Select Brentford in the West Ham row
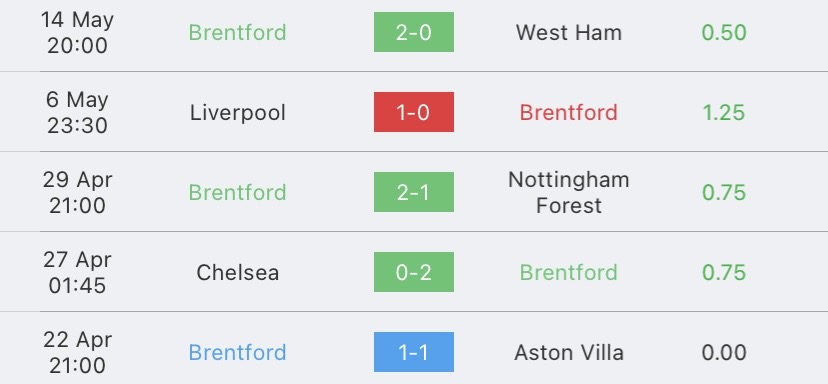828x384 pixels. pos(238,32)
